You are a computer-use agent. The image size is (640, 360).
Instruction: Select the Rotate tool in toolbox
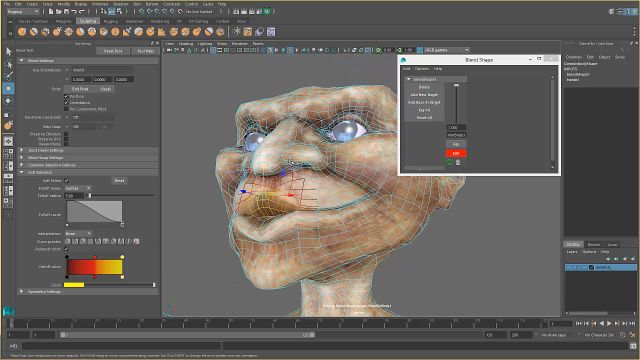(x=9, y=100)
